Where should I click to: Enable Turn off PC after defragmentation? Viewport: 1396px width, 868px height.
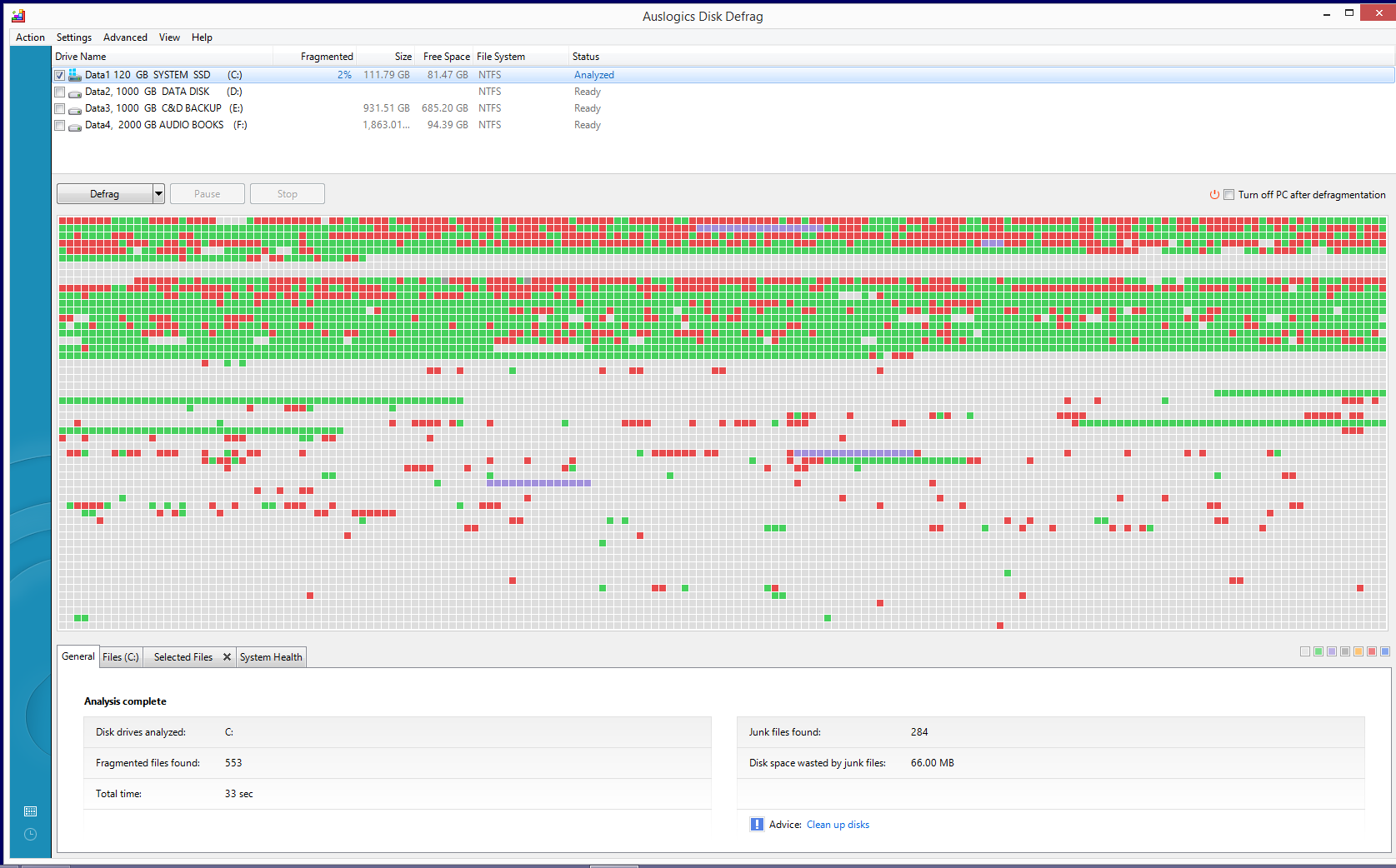(1228, 195)
